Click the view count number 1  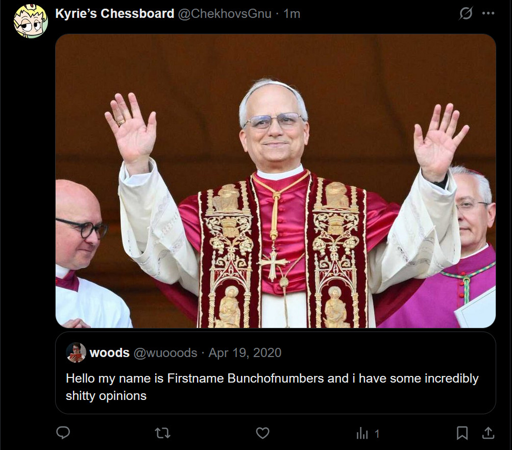click(377, 434)
